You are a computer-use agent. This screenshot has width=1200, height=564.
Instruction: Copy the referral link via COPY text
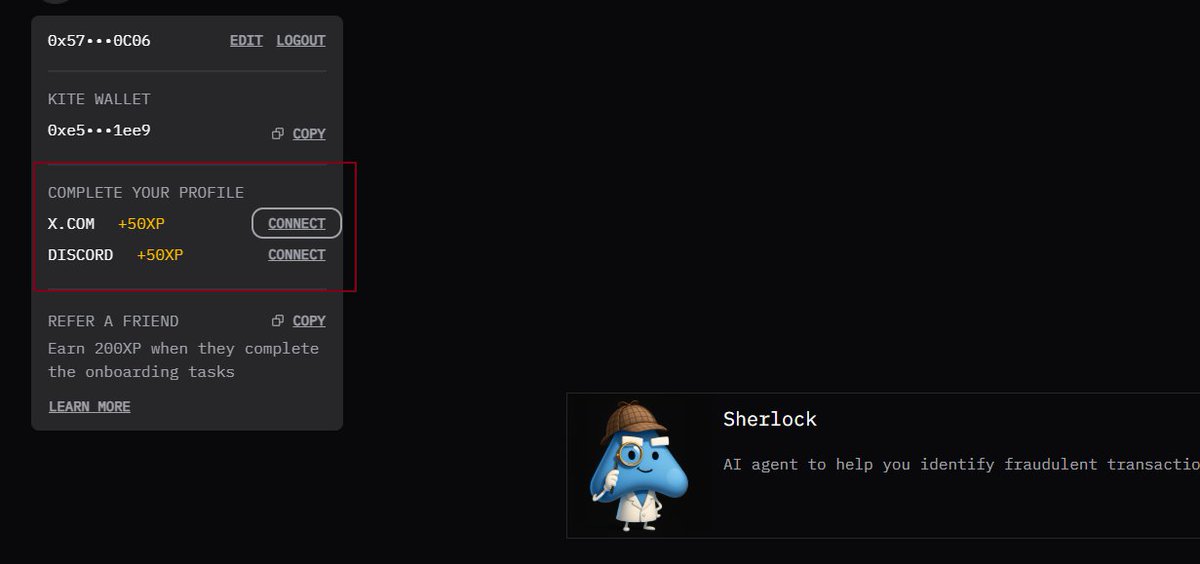[x=309, y=321]
